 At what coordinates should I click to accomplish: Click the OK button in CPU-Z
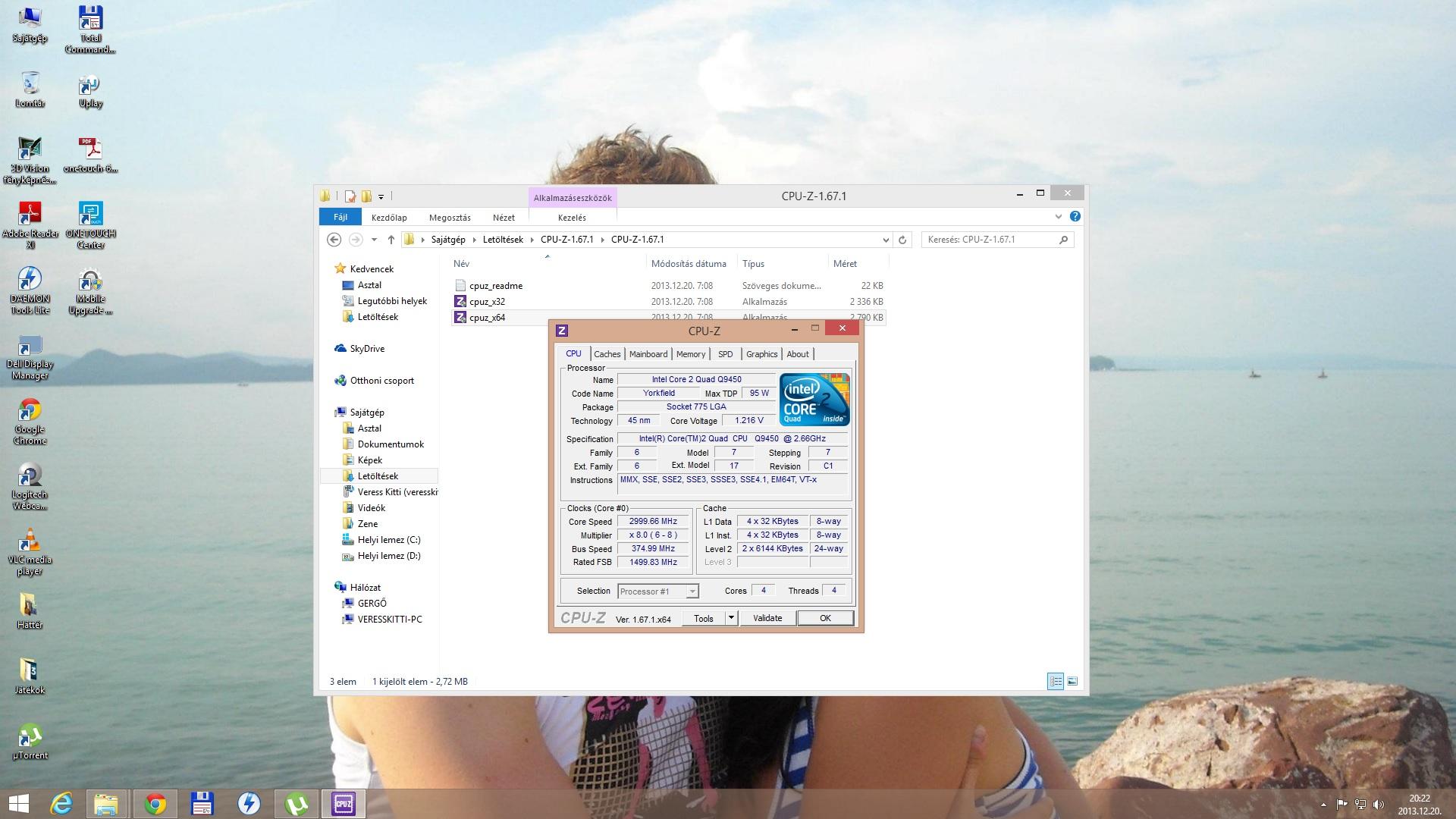(825, 618)
